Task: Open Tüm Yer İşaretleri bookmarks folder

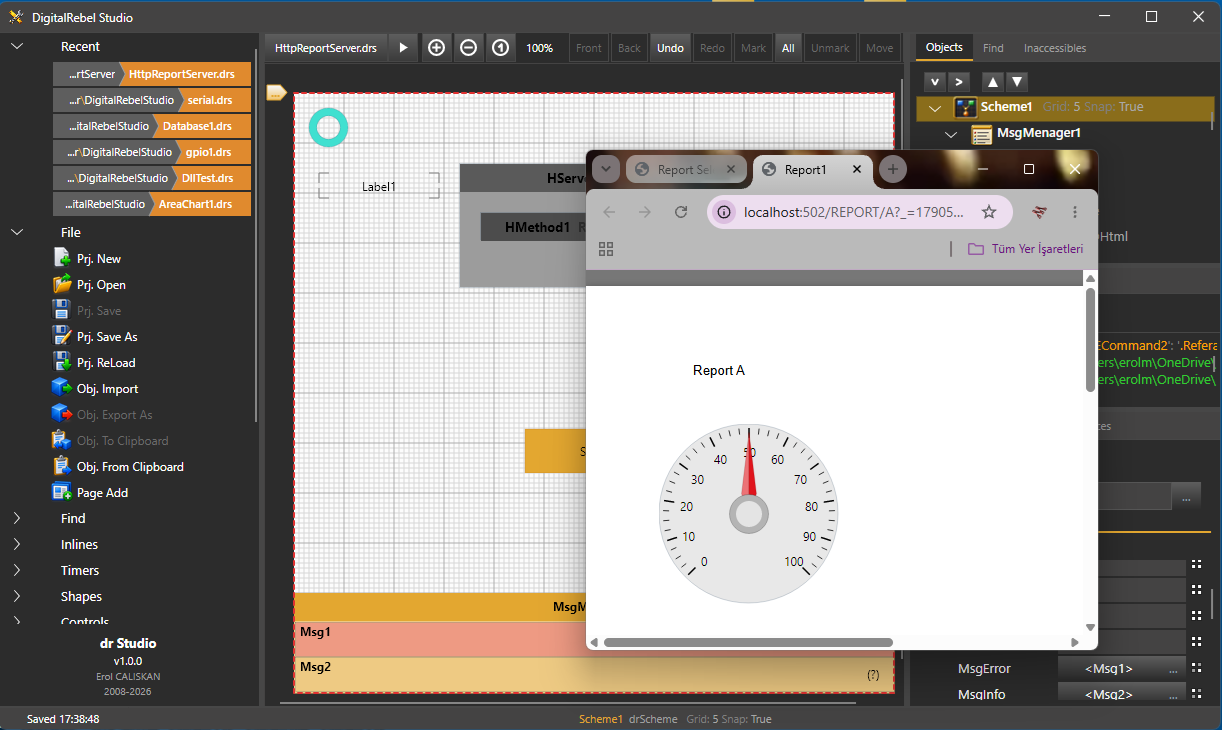Action: click(1025, 249)
